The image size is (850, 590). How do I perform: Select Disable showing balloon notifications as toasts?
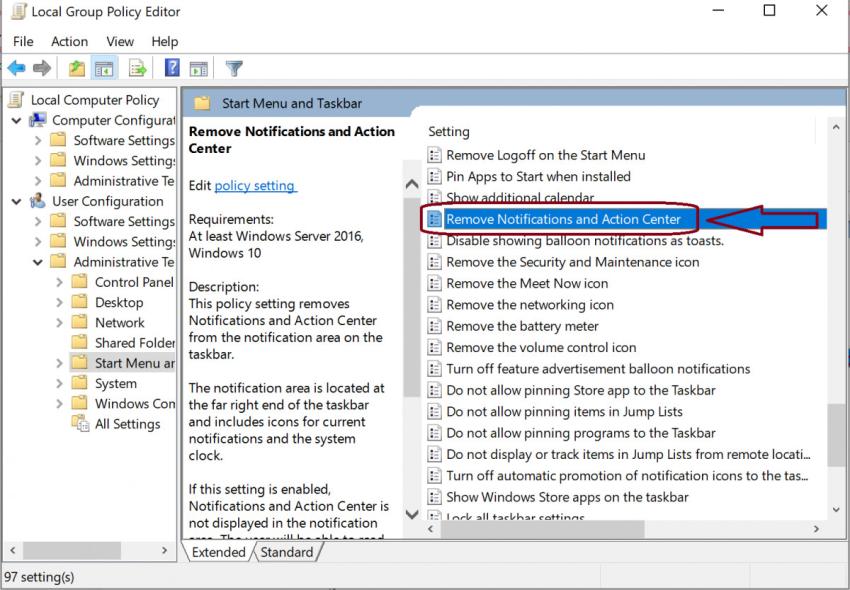pyautogui.click(x=585, y=240)
